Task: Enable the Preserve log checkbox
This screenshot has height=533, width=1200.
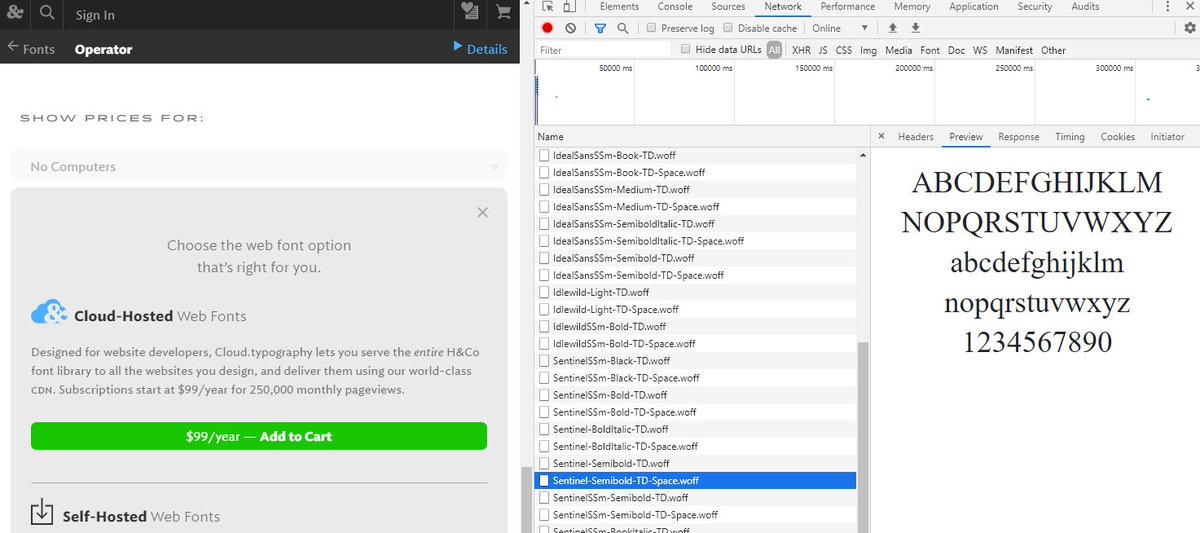Action: pyautogui.click(x=652, y=28)
